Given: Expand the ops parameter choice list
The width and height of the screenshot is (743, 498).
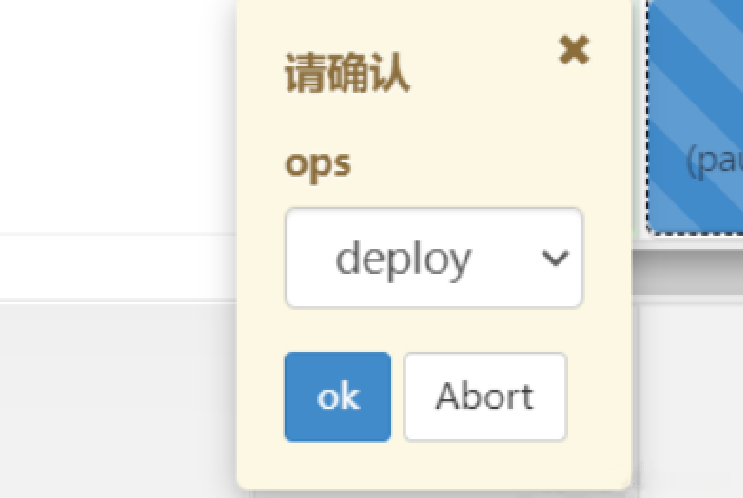Looking at the screenshot, I should (x=433, y=259).
